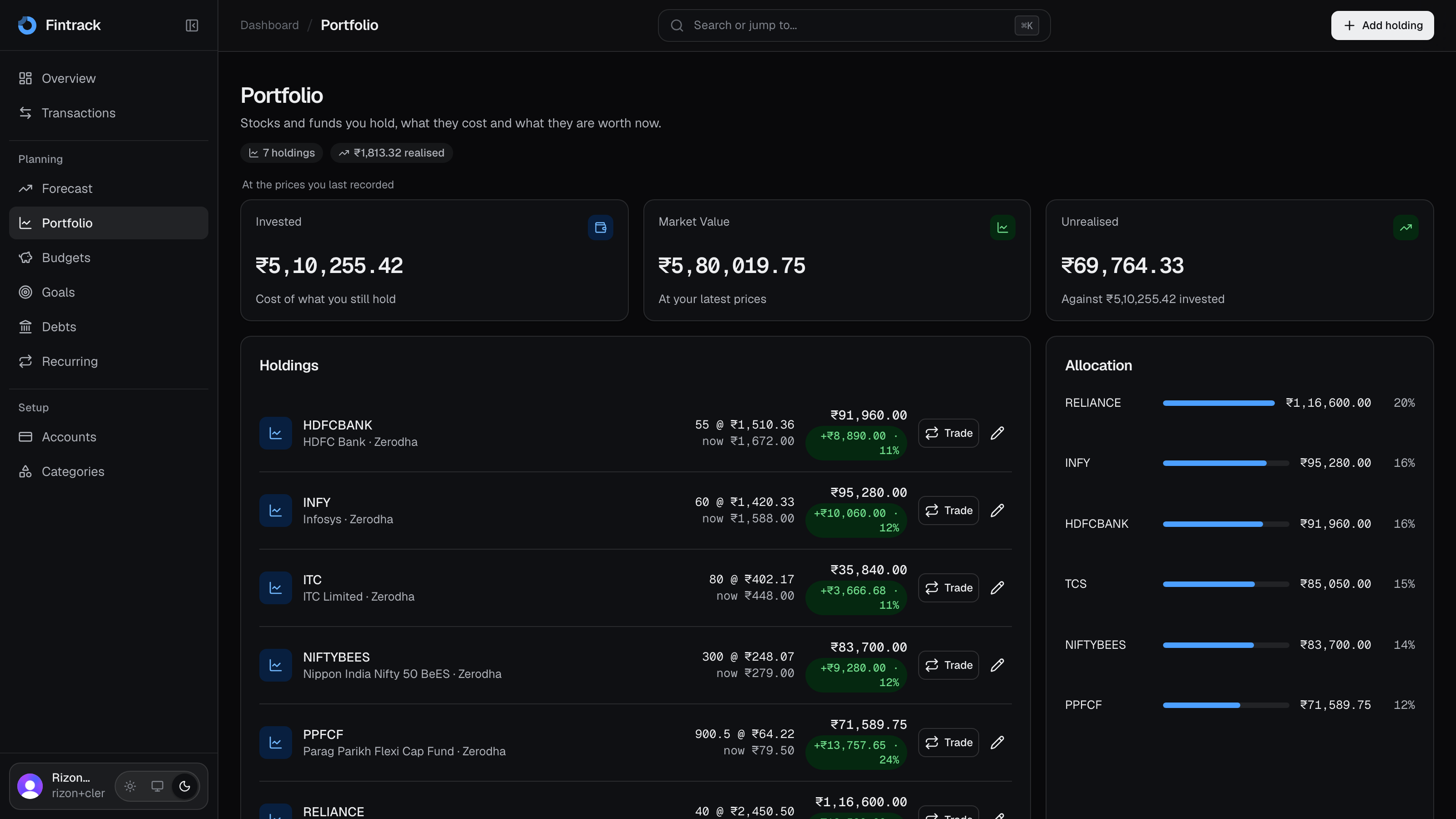This screenshot has height=819, width=1456.
Task: Click the HDFCBANK allocation bar
Action: [x=1226, y=525]
